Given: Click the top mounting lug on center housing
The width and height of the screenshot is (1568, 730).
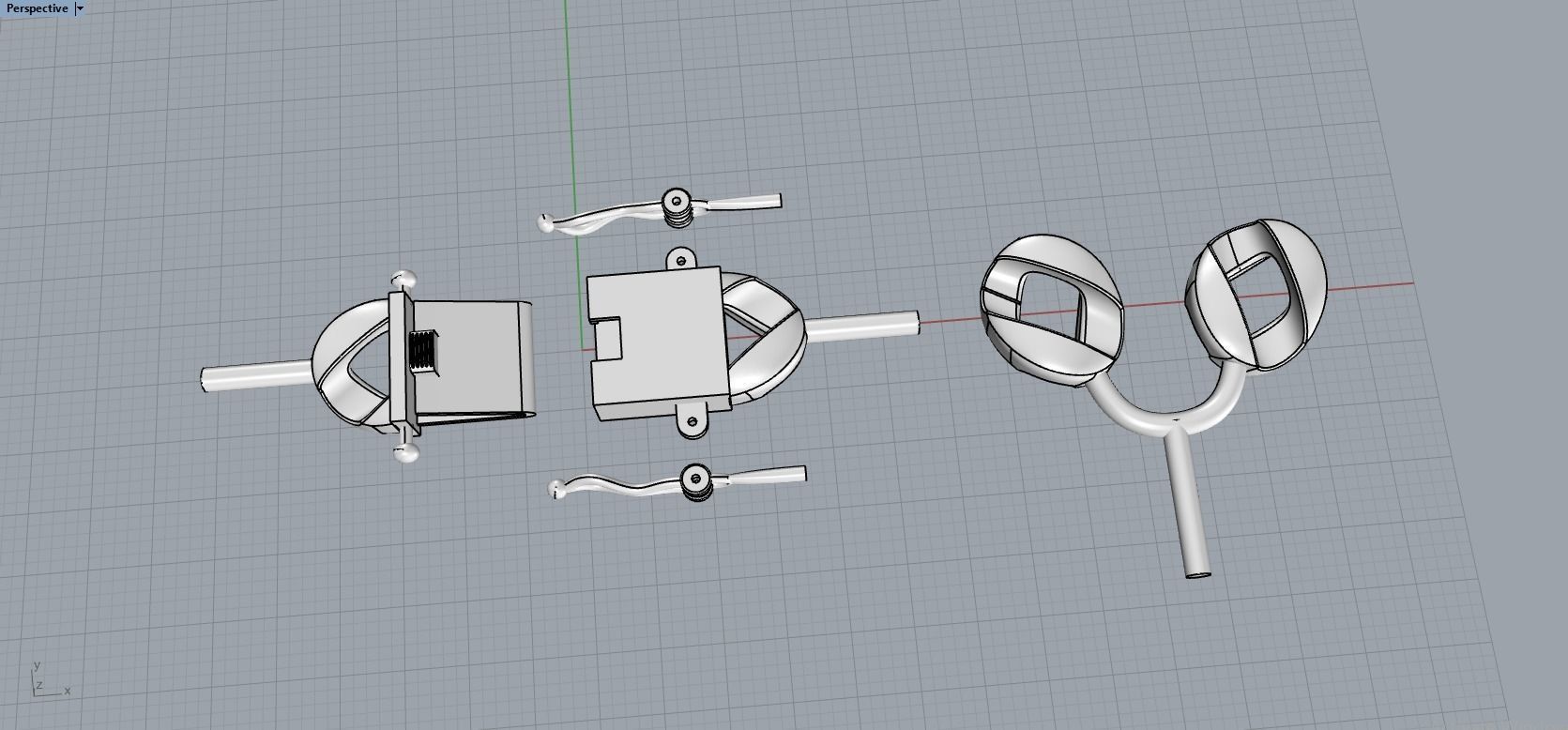Looking at the screenshot, I should click(x=679, y=259).
